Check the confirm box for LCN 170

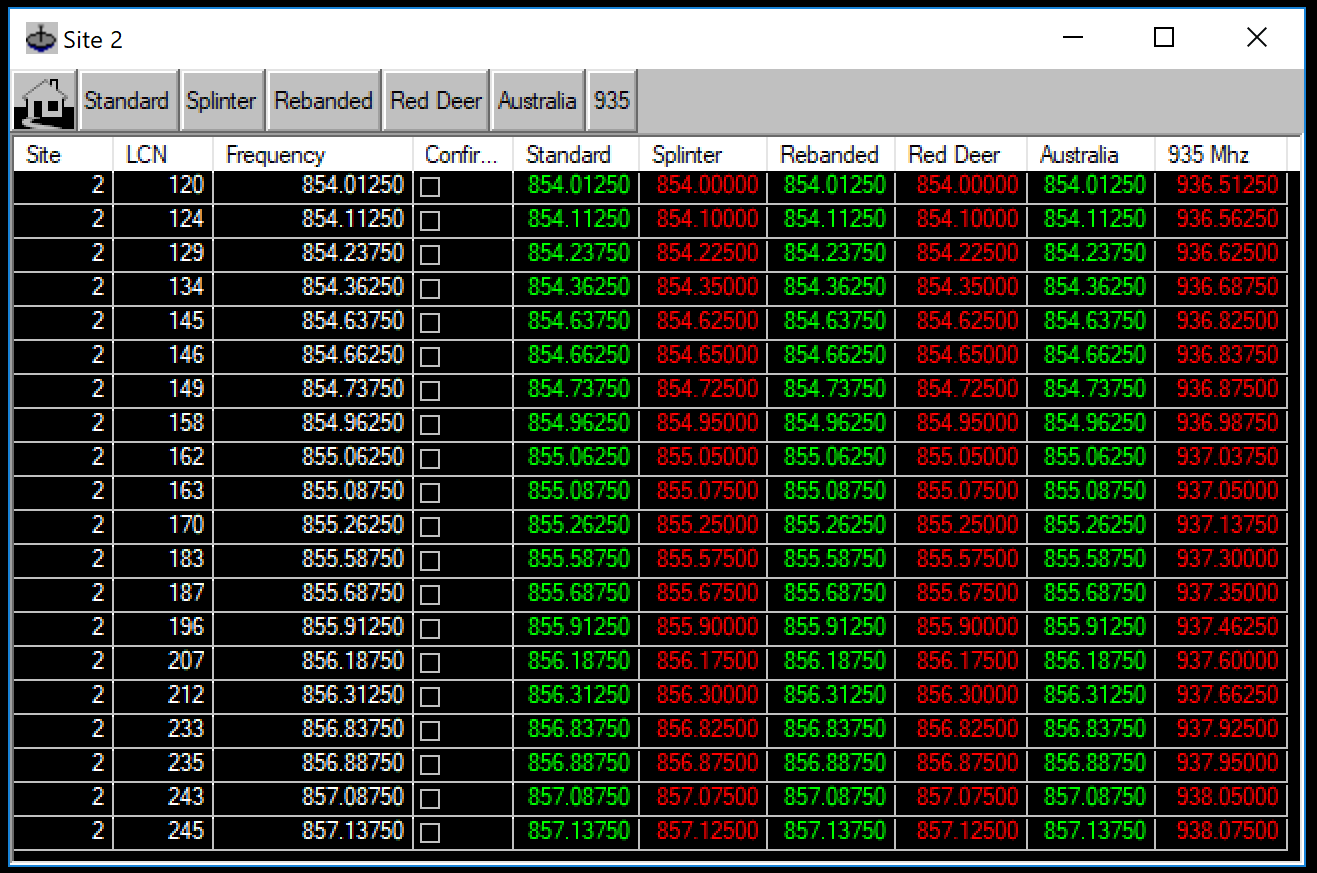tap(430, 527)
